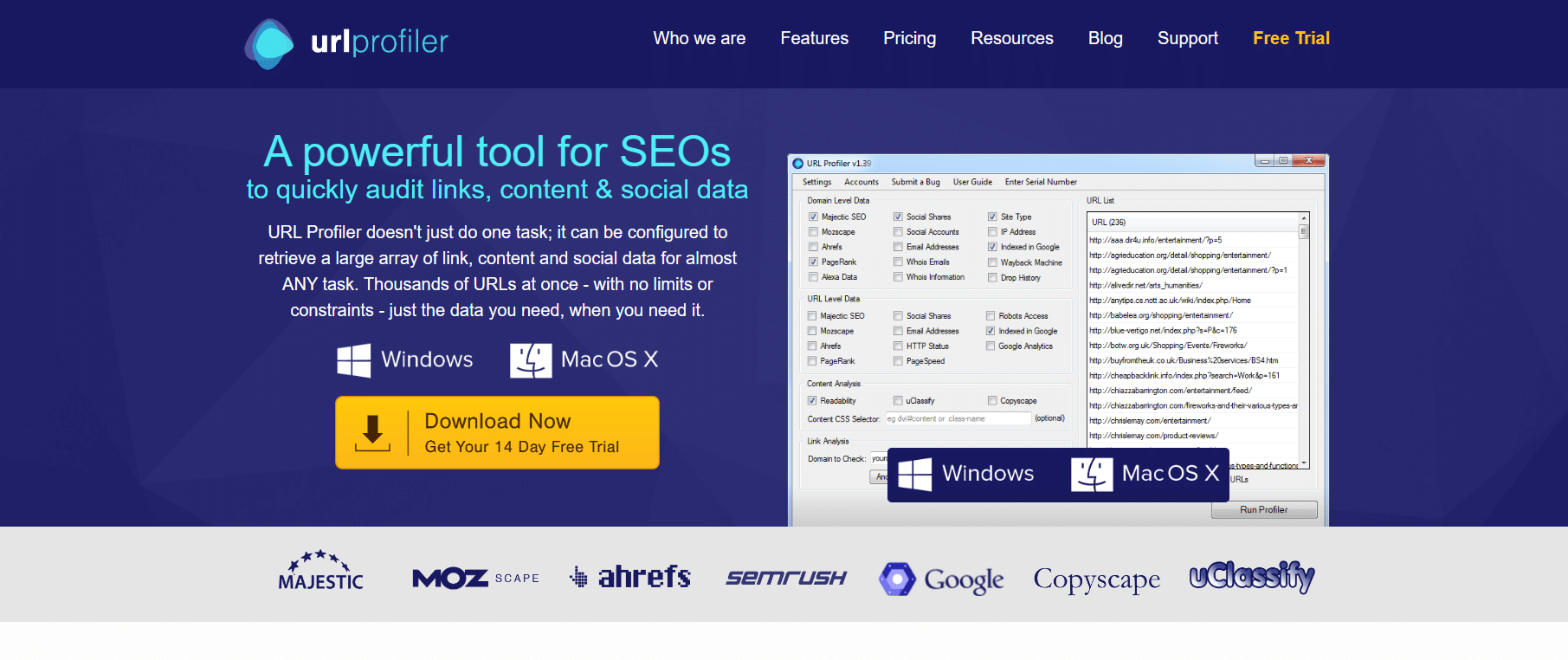The image size is (1568, 660).
Task: Enable the Robots Access checkbox
Action: click(990, 316)
